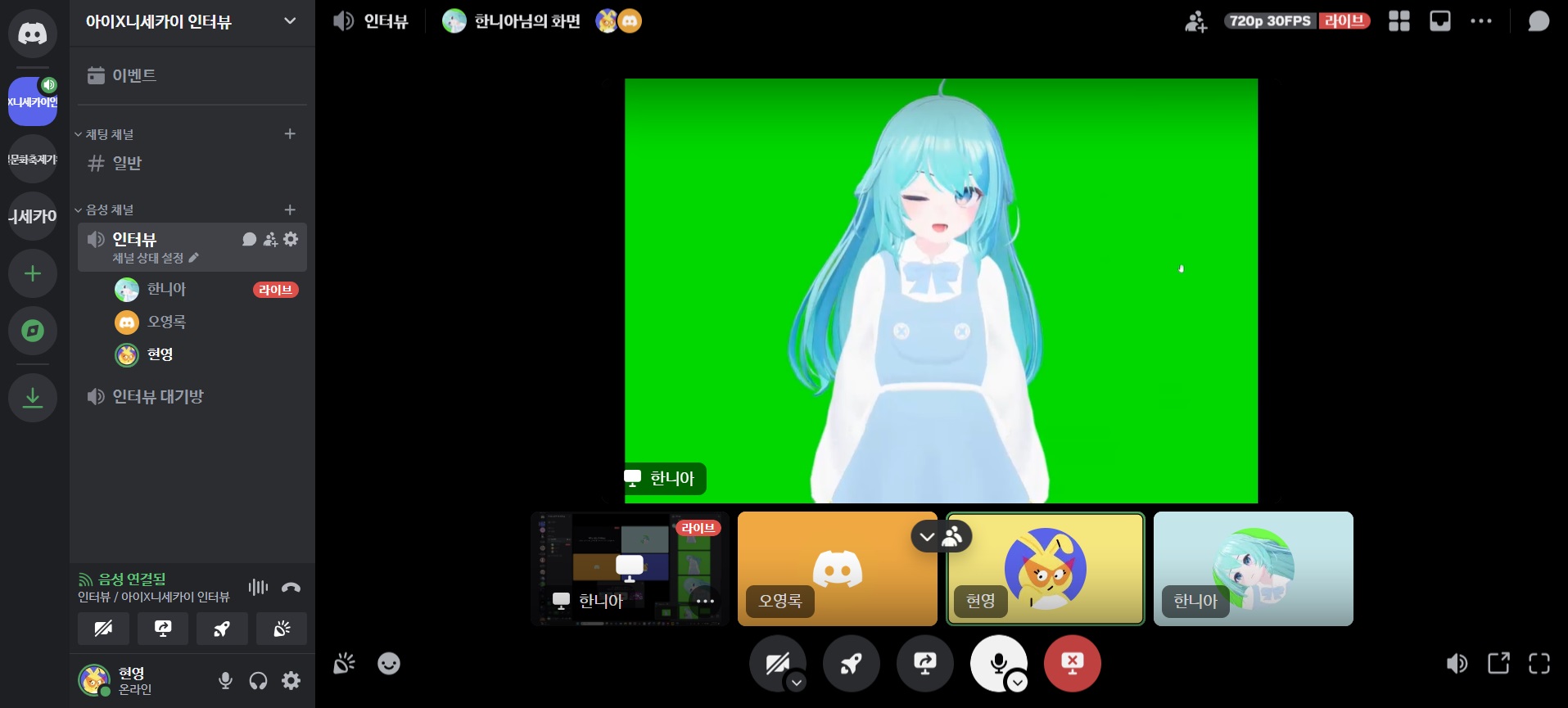Toggle deafen headphones in user panel
1568x708 pixels.
(258, 680)
